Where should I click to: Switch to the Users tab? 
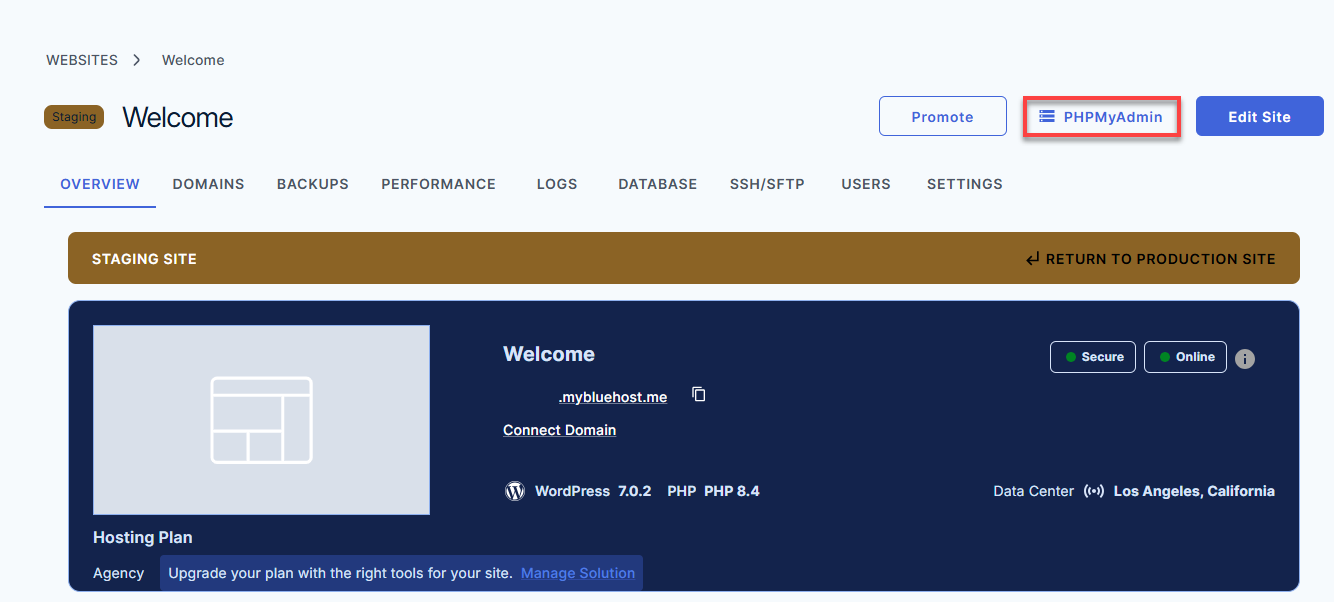[866, 184]
